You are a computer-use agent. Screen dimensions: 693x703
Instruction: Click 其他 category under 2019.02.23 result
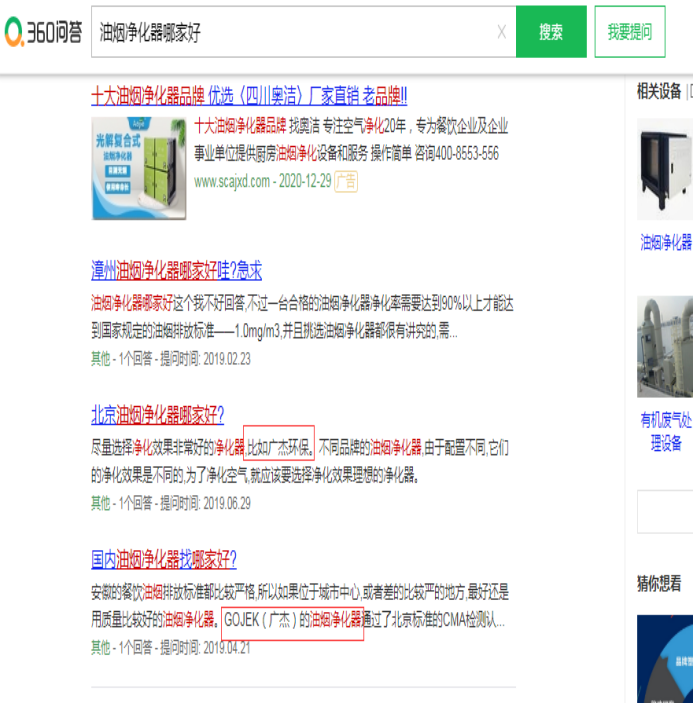(x=100, y=359)
